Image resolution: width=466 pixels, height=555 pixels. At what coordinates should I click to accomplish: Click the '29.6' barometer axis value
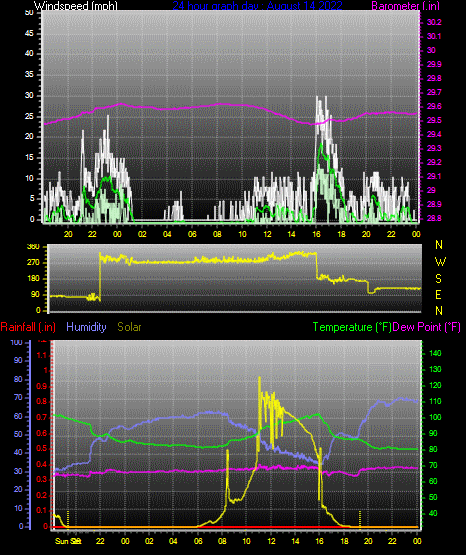point(434,107)
